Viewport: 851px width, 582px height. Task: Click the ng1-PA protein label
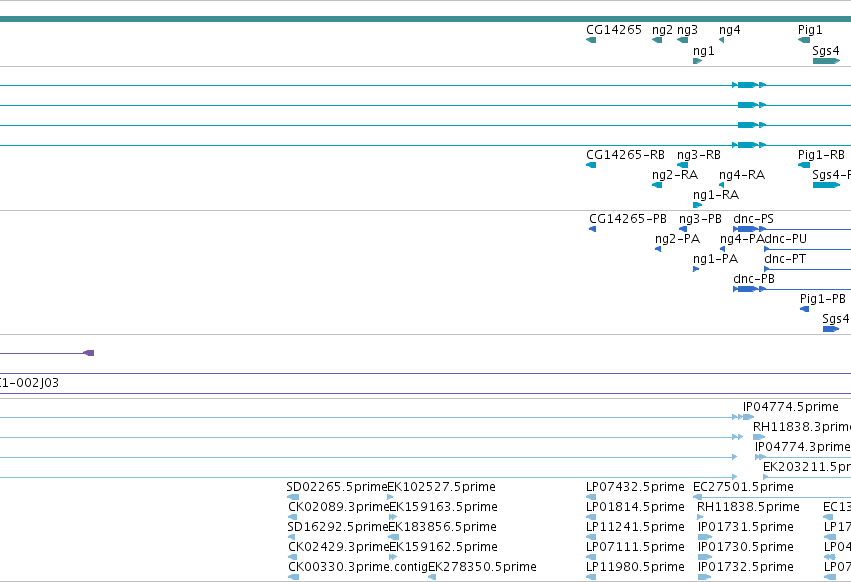(715, 259)
